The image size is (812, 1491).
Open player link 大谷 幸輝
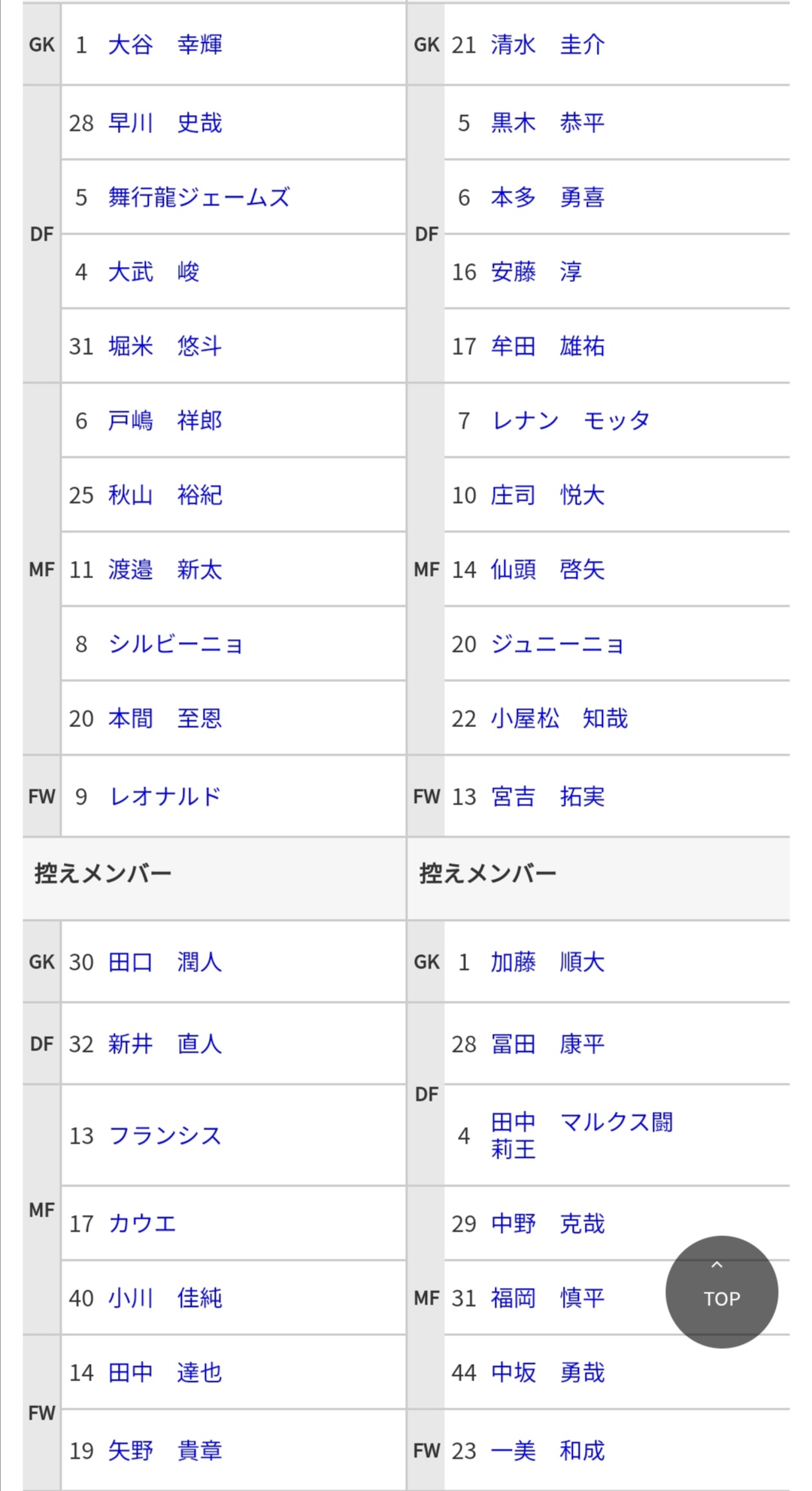[165, 45]
